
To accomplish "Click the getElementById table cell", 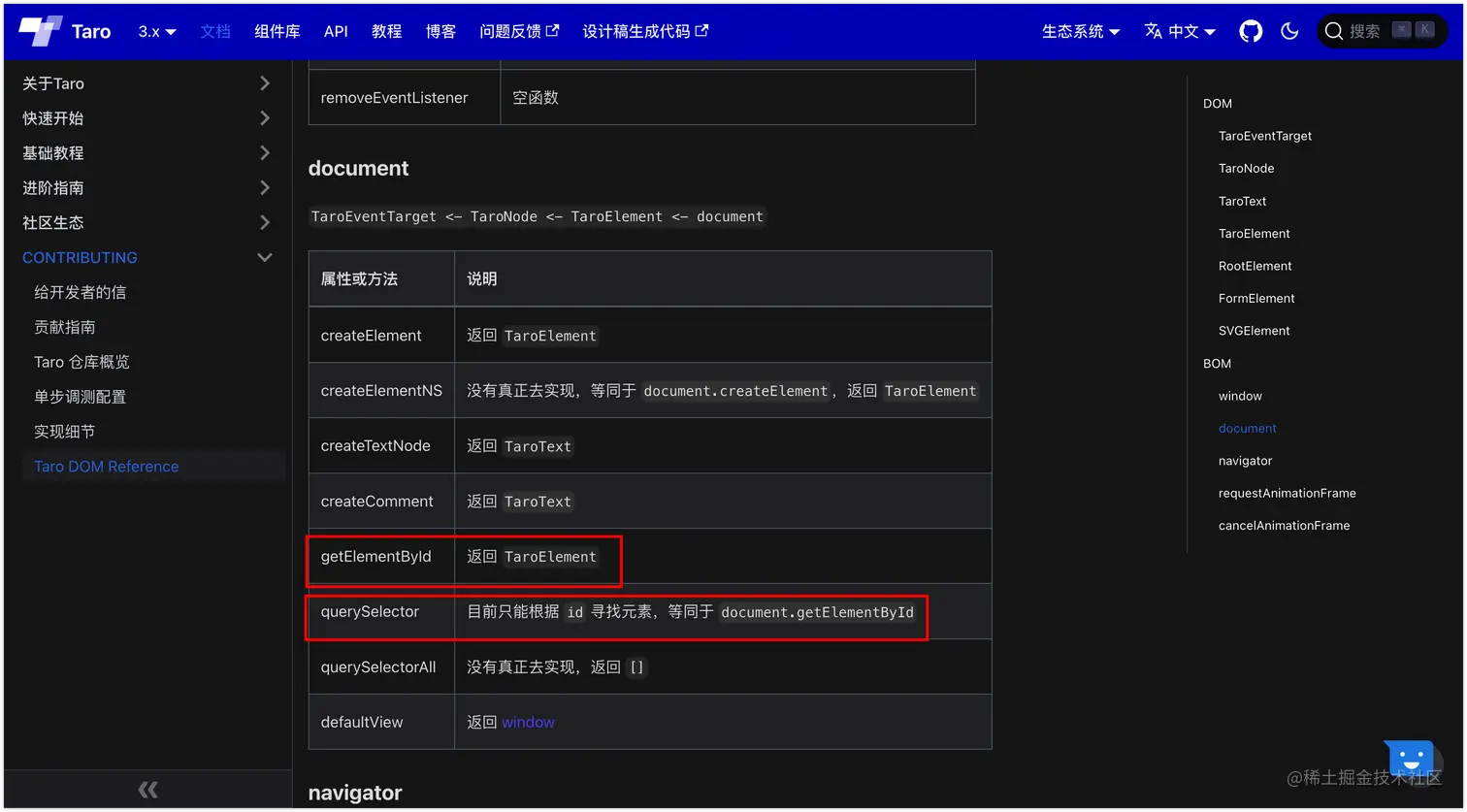I will click(381, 557).
